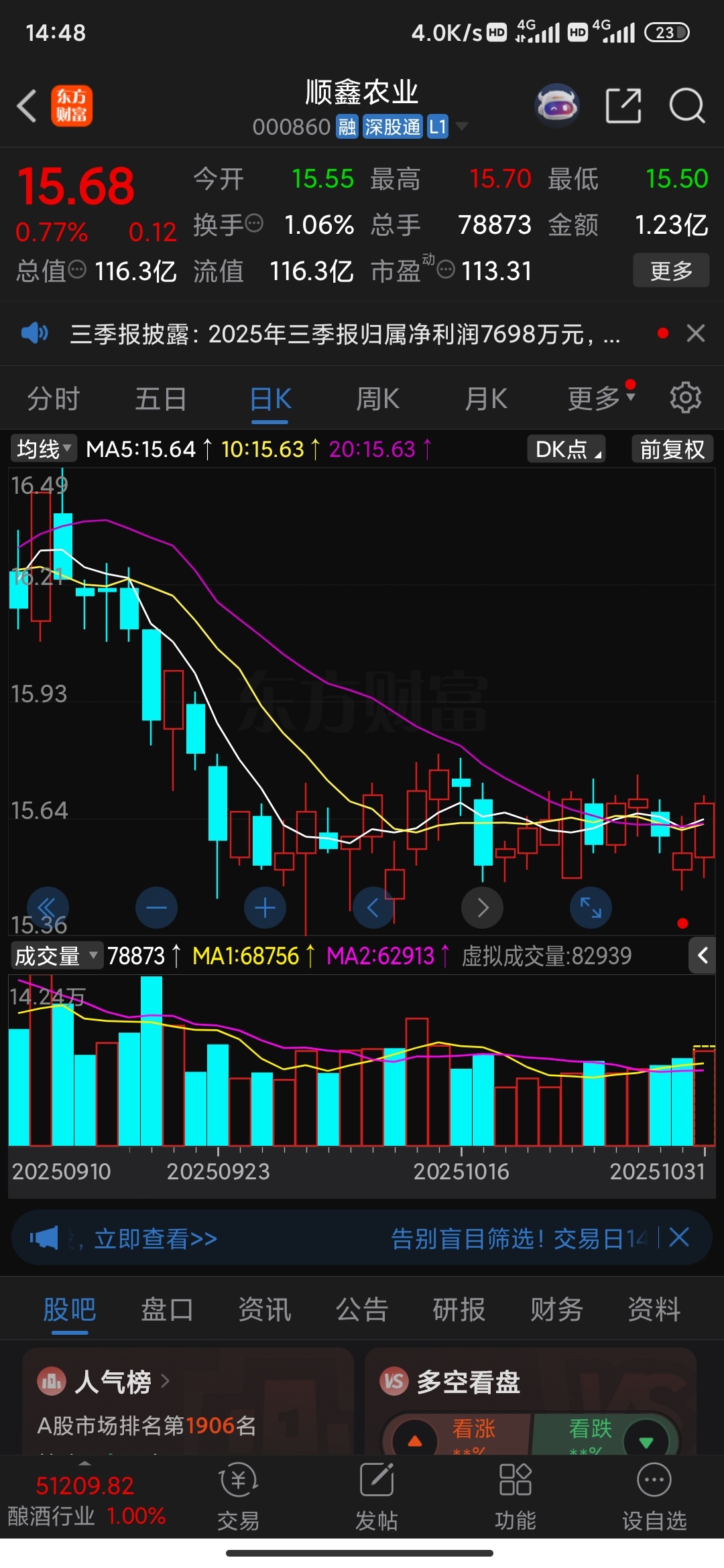The image size is (724, 1568).
Task: Open chart settings gear
Action: [x=686, y=398]
